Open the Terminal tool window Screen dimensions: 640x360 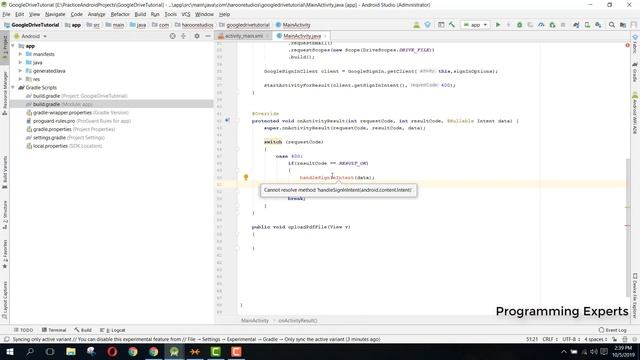[54, 330]
